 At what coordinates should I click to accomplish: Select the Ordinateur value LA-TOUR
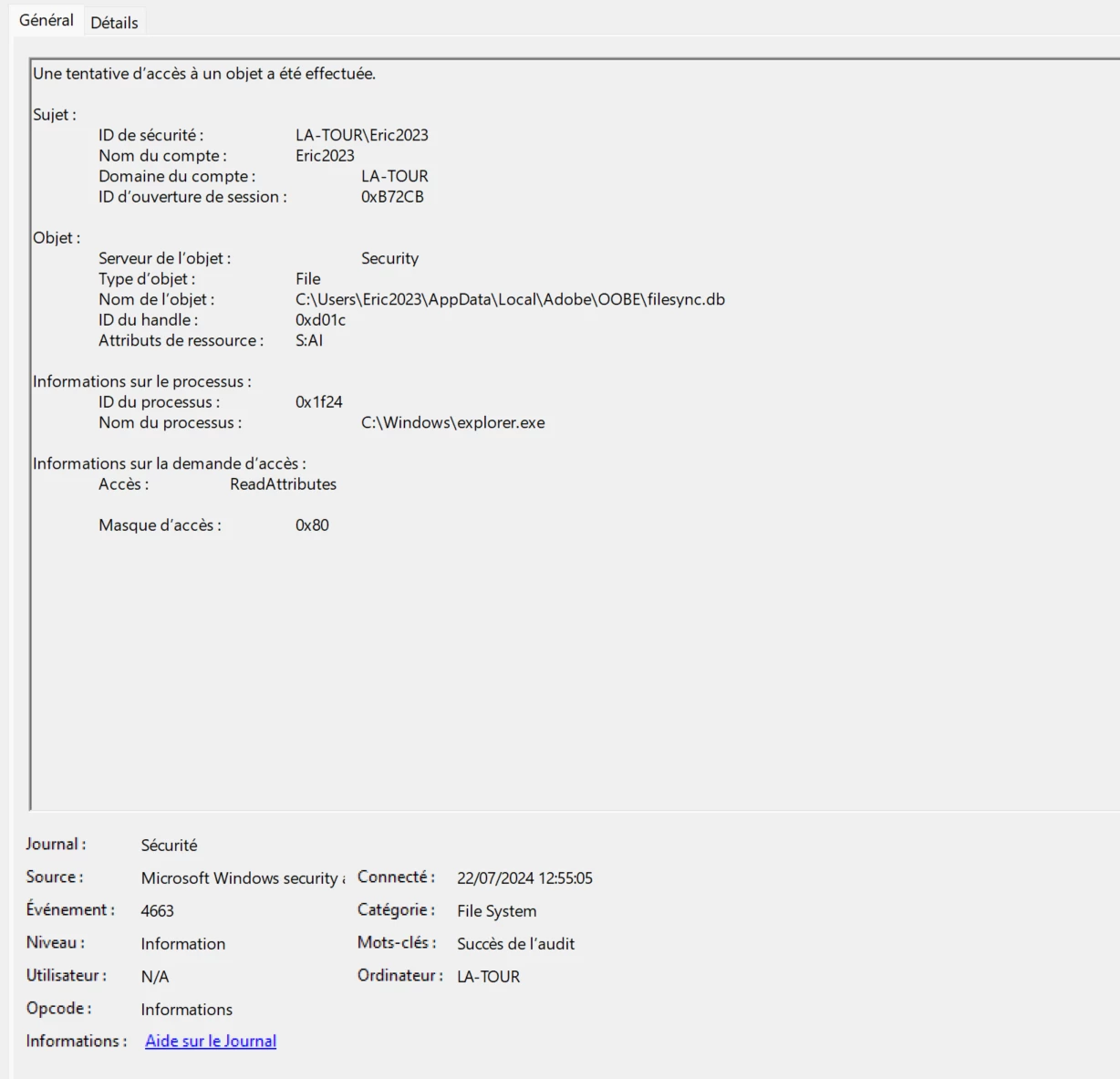pyautogui.click(x=488, y=977)
